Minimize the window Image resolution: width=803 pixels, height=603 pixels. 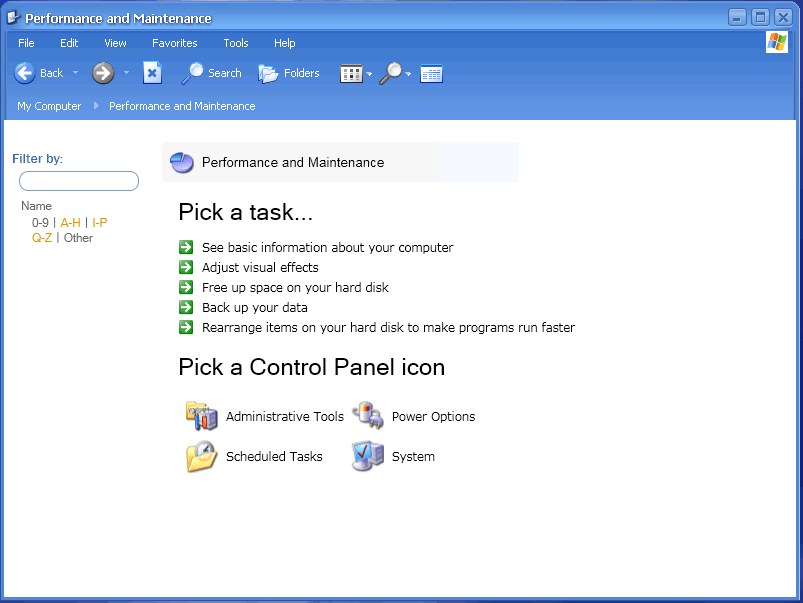point(737,17)
